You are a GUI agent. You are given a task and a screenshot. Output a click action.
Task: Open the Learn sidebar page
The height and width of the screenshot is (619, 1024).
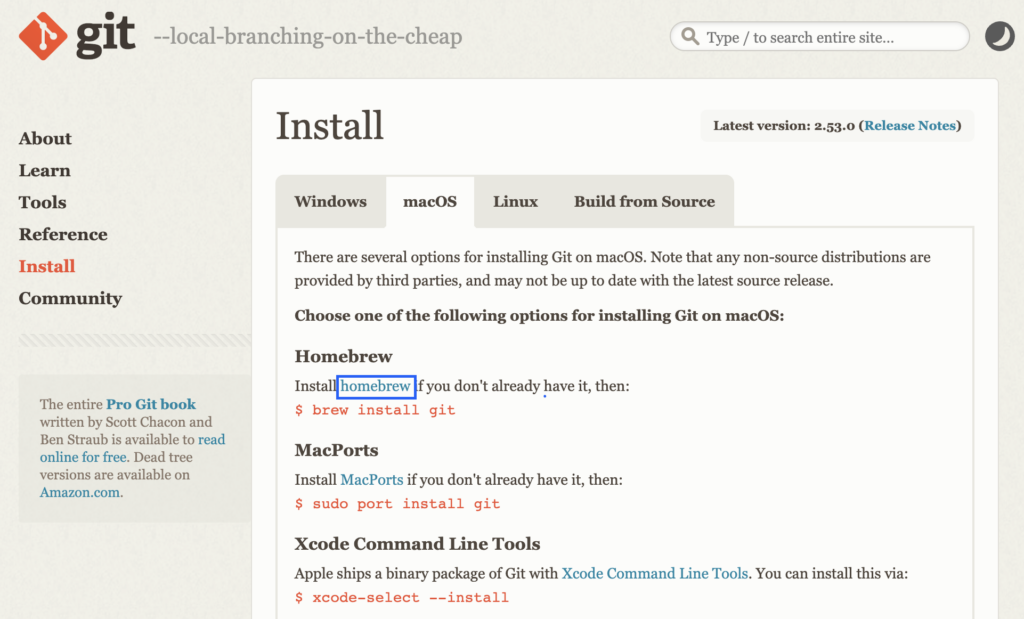(x=44, y=171)
